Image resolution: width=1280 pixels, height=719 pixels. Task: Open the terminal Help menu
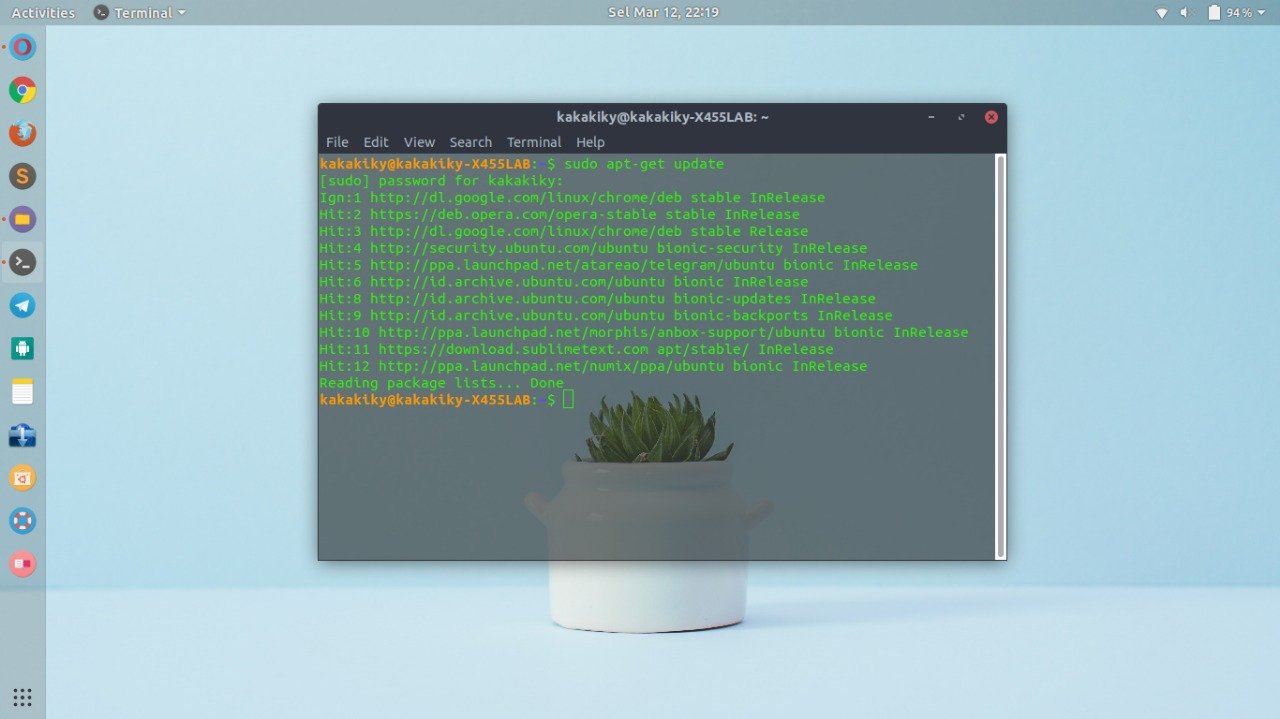(590, 142)
